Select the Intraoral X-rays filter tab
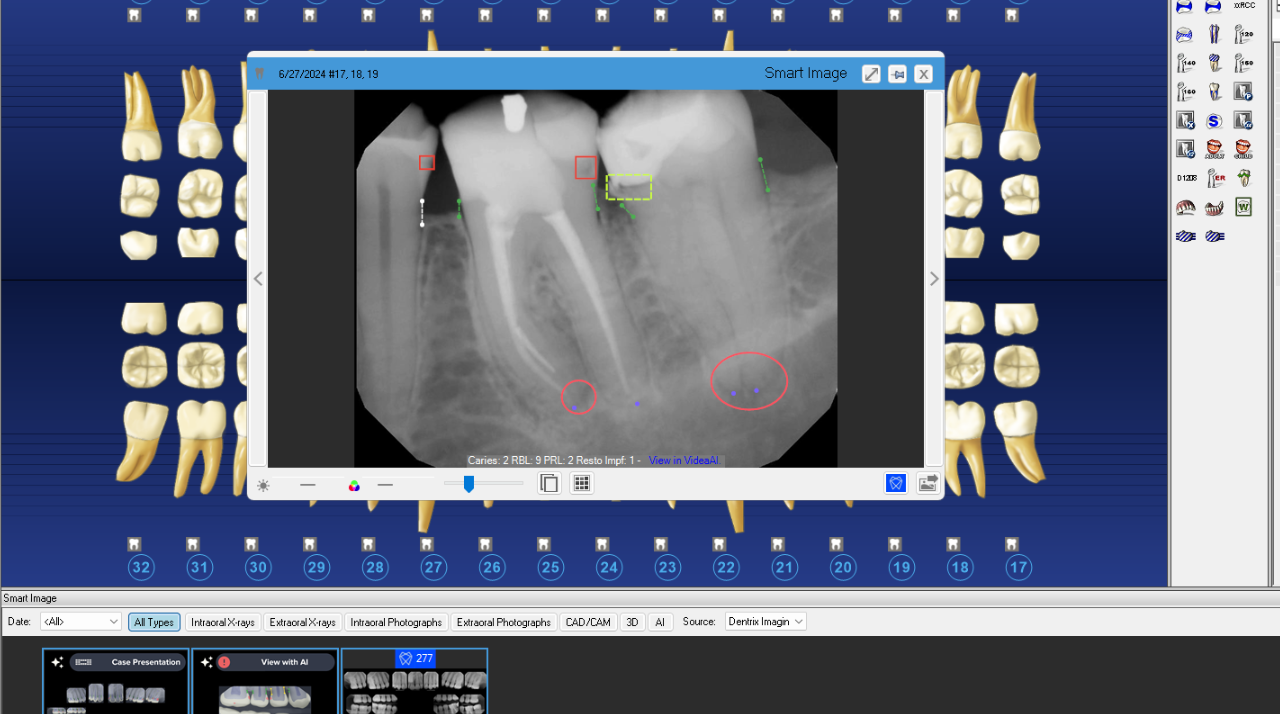This screenshot has height=714, width=1280. pyautogui.click(x=222, y=622)
